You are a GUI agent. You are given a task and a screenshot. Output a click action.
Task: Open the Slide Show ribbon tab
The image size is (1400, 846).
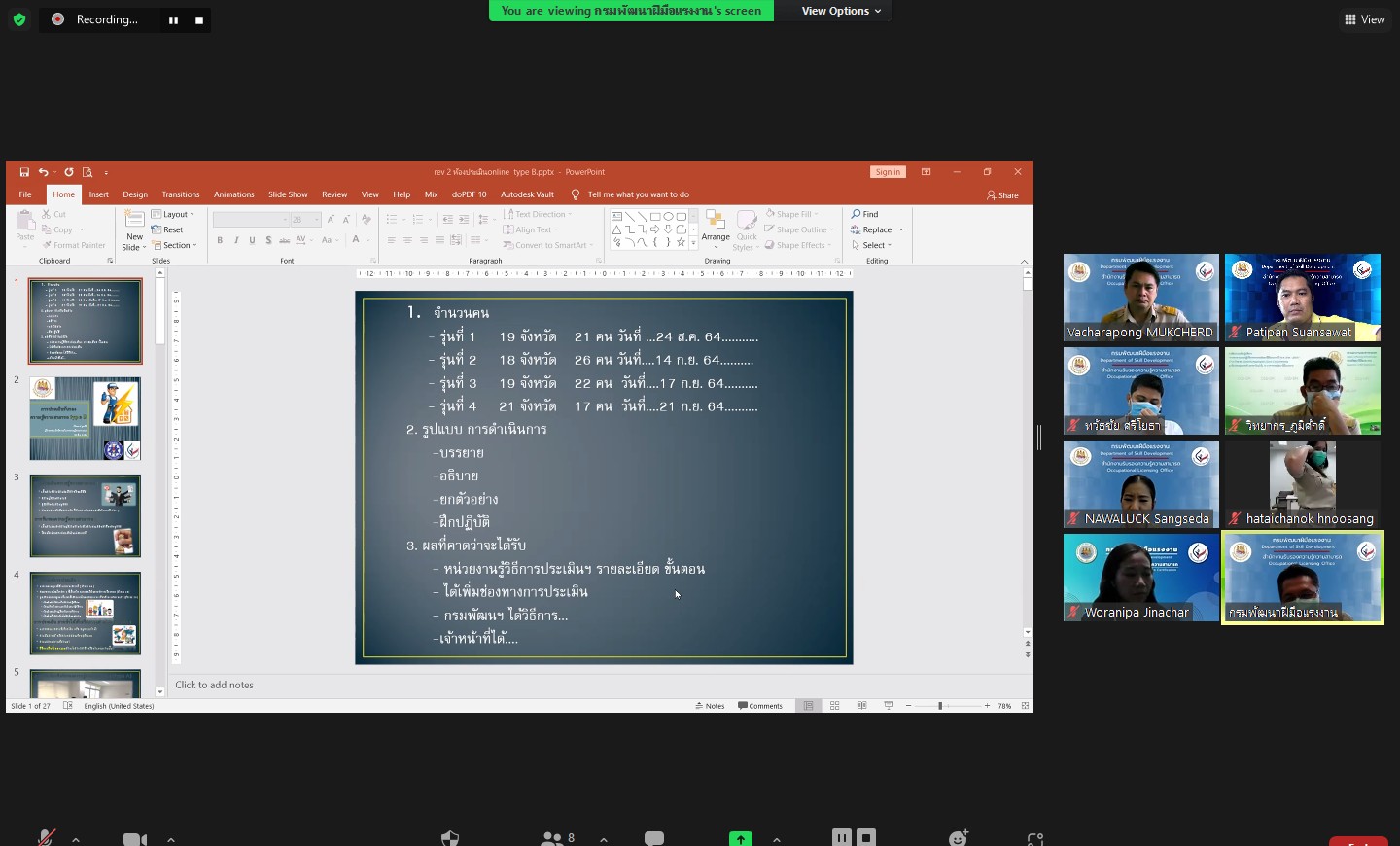(x=288, y=194)
